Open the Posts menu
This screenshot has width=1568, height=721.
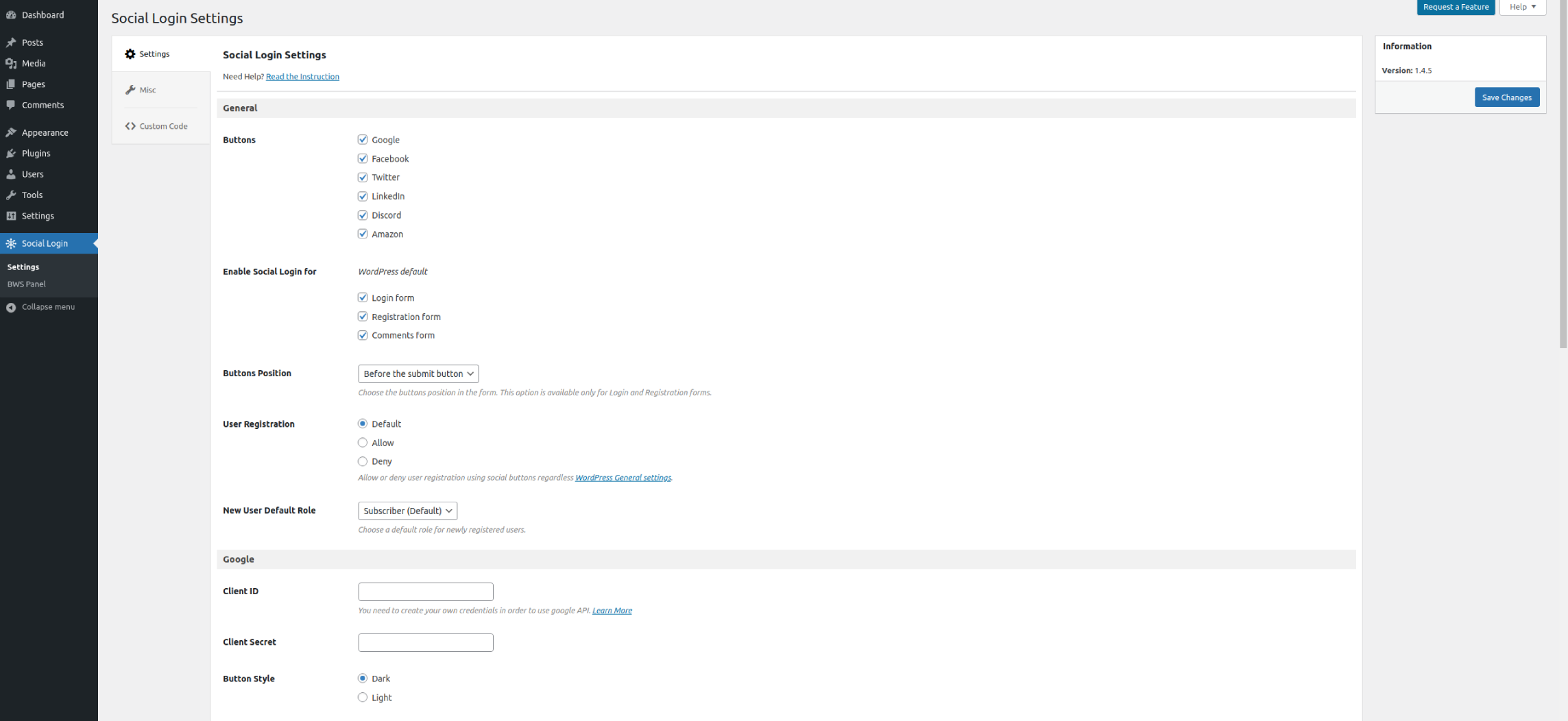49,42
